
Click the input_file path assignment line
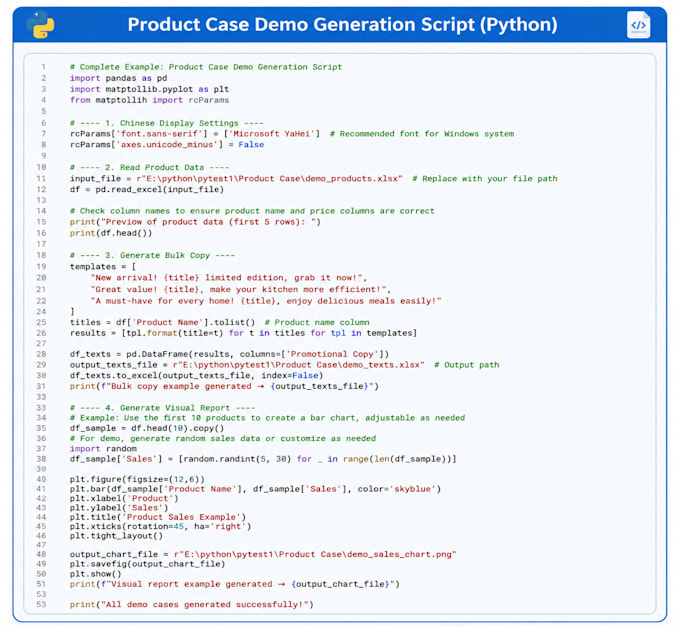[x=236, y=179]
